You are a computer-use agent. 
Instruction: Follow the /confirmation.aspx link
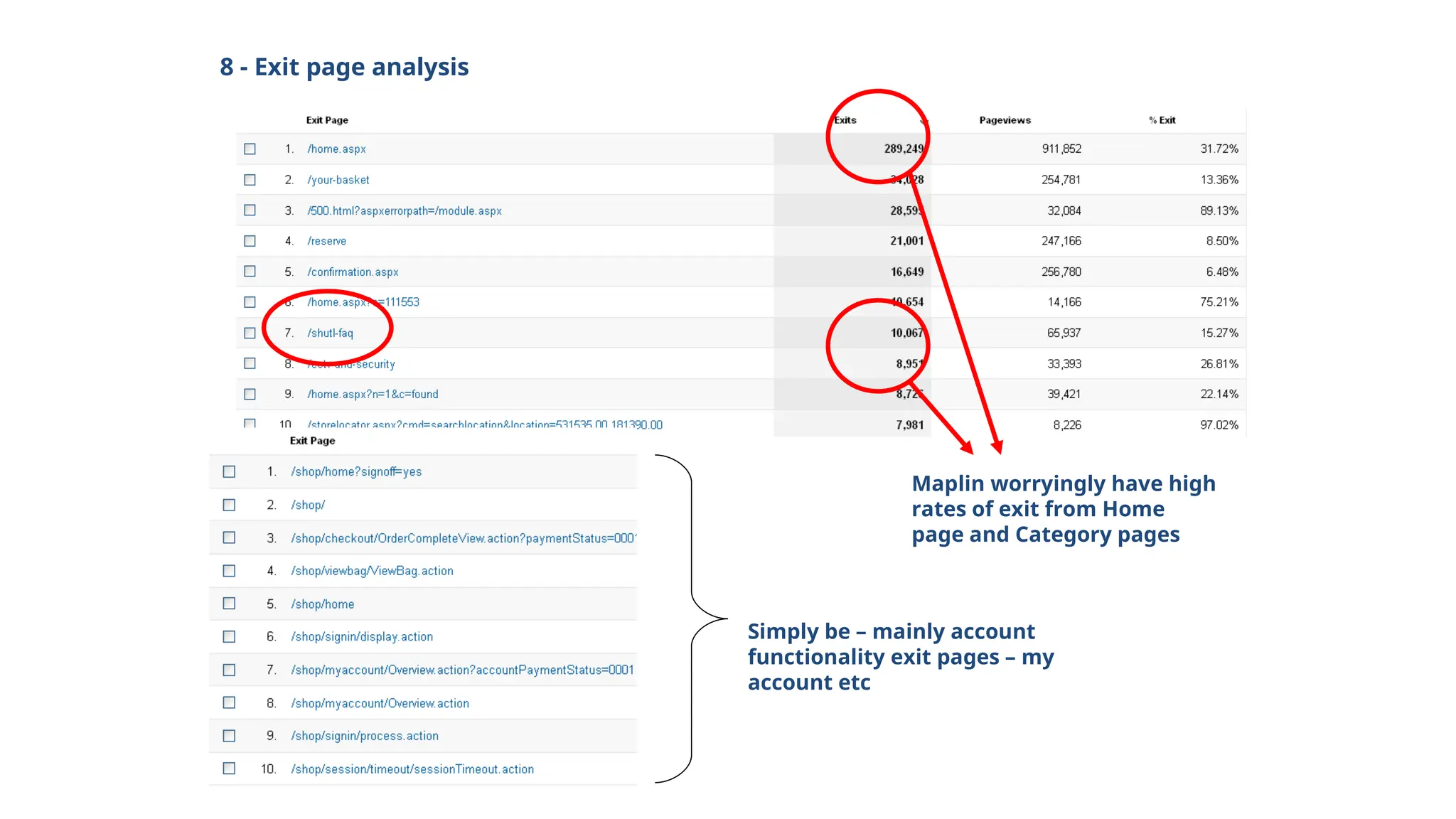pyautogui.click(x=353, y=272)
